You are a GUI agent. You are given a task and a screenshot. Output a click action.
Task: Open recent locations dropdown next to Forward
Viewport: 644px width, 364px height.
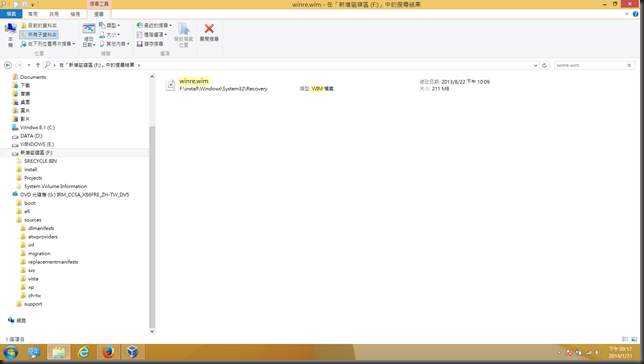(29, 65)
